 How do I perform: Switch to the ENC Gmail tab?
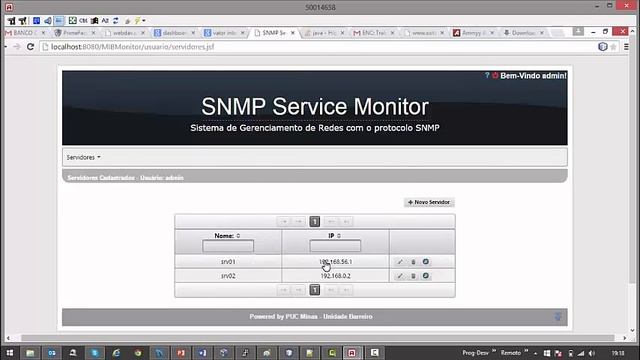pyautogui.click(x=374, y=33)
